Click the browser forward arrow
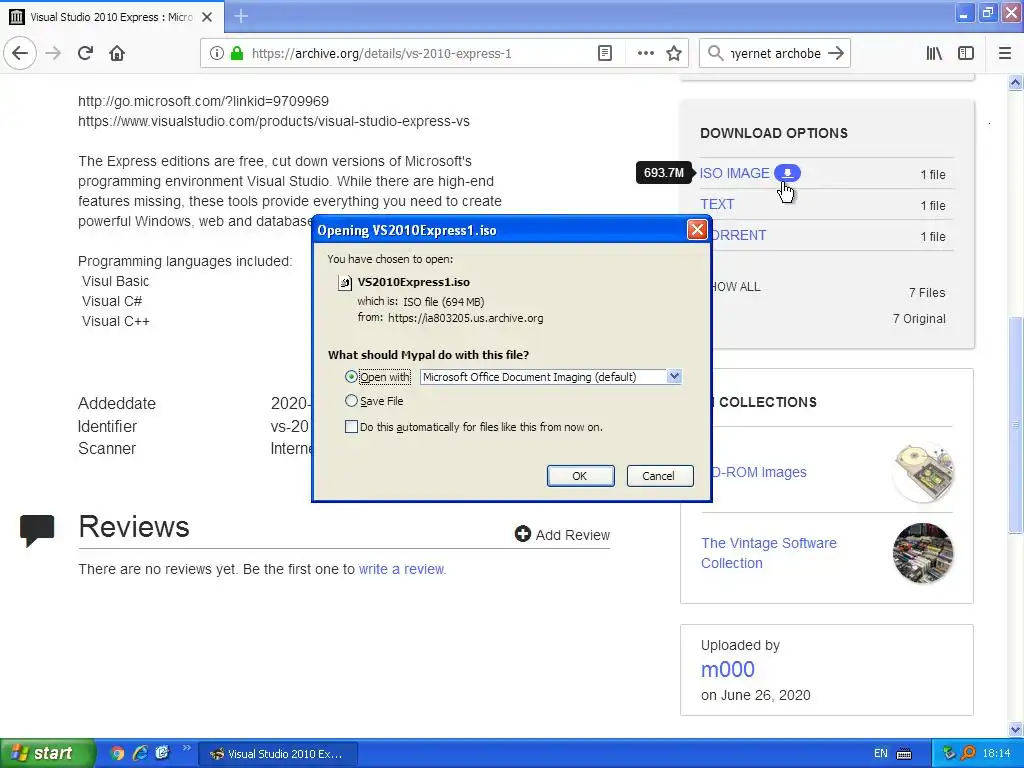The image size is (1024, 768). click(x=53, y=53)
